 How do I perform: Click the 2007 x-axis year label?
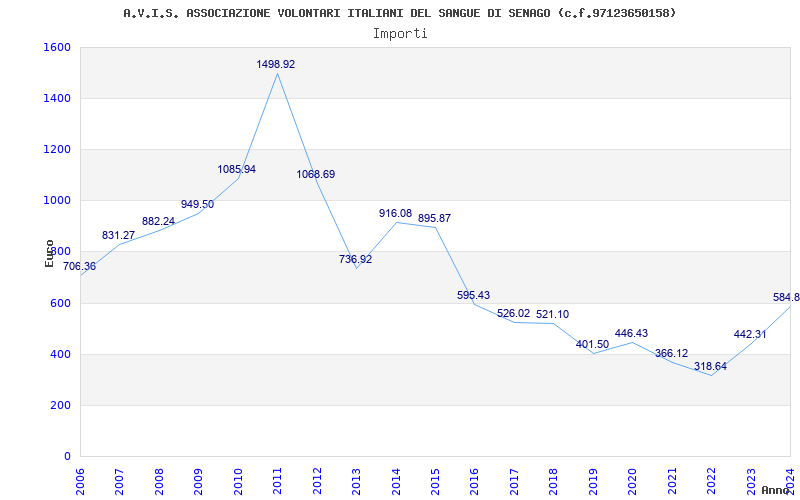pos(119,482)
